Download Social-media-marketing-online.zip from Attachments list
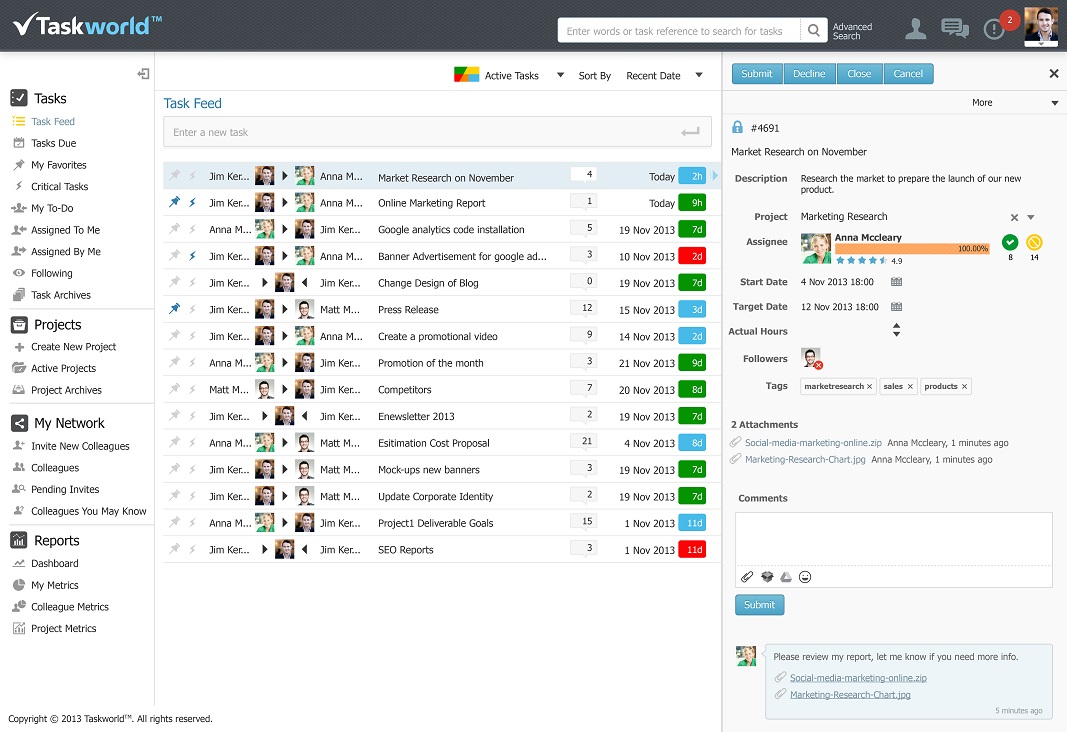Screen dimensions: 1067x732 [x=813, y=443]
